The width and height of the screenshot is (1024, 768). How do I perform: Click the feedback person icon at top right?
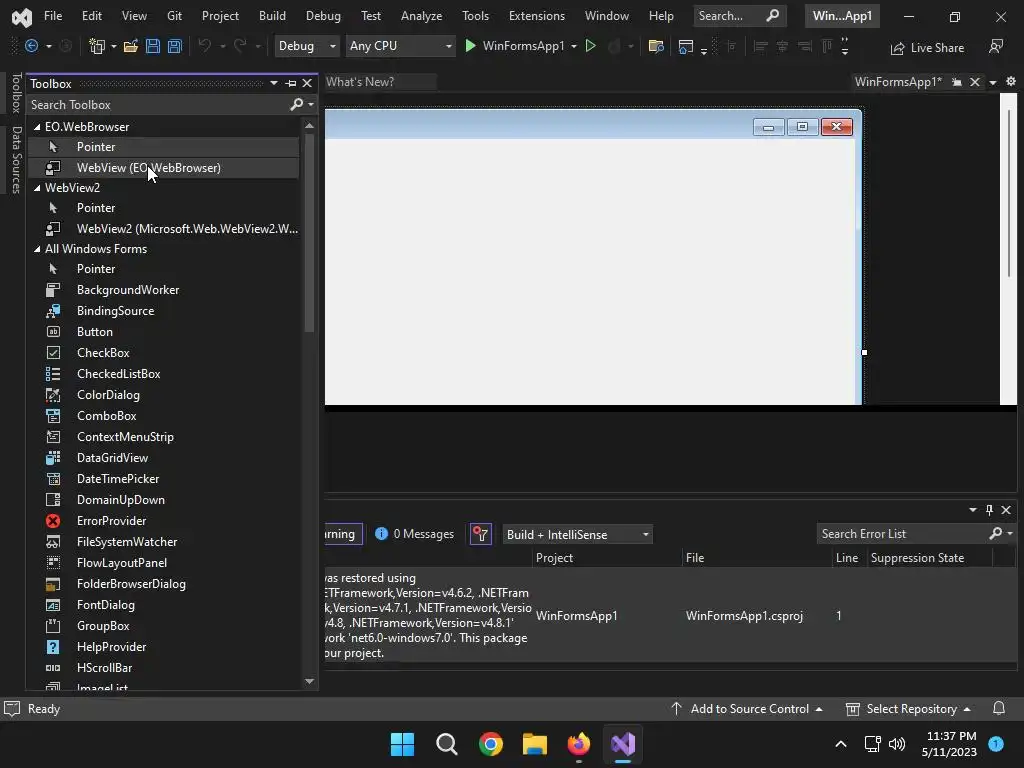coord(996,46)
